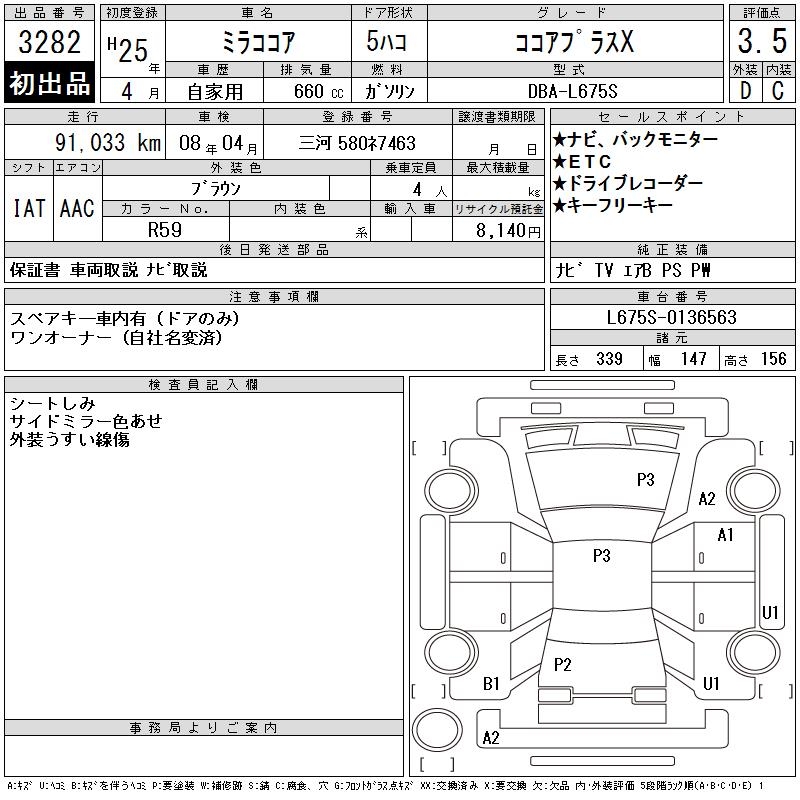The image size is (800, 800).
Task: Click the A2 mark near the front fender
Action: coord(707,498)
